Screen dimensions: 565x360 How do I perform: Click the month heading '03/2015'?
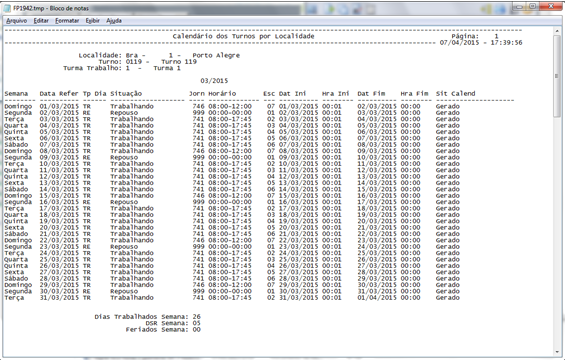pos(214,81)
